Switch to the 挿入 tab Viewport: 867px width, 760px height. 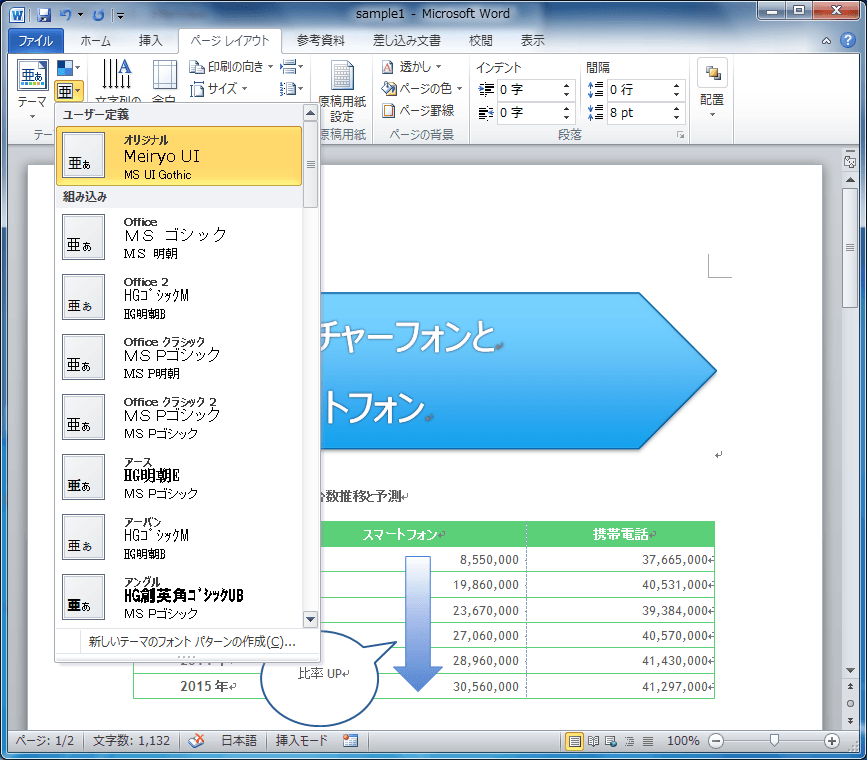click(150, 40)
